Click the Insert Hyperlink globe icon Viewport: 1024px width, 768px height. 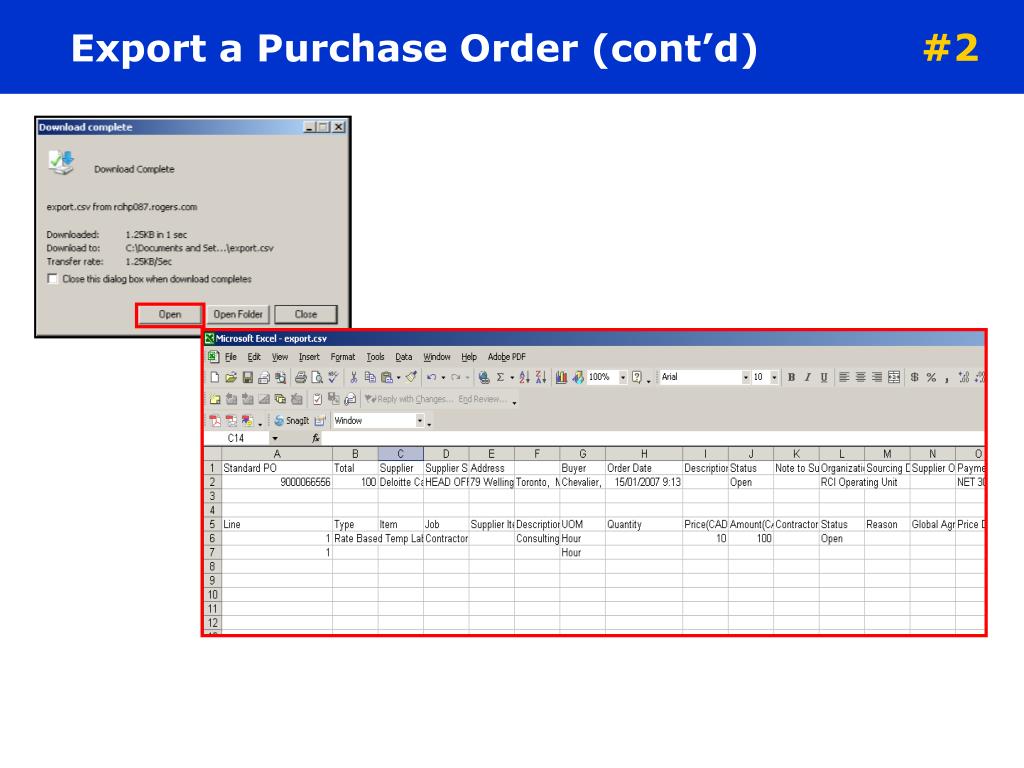484,377
